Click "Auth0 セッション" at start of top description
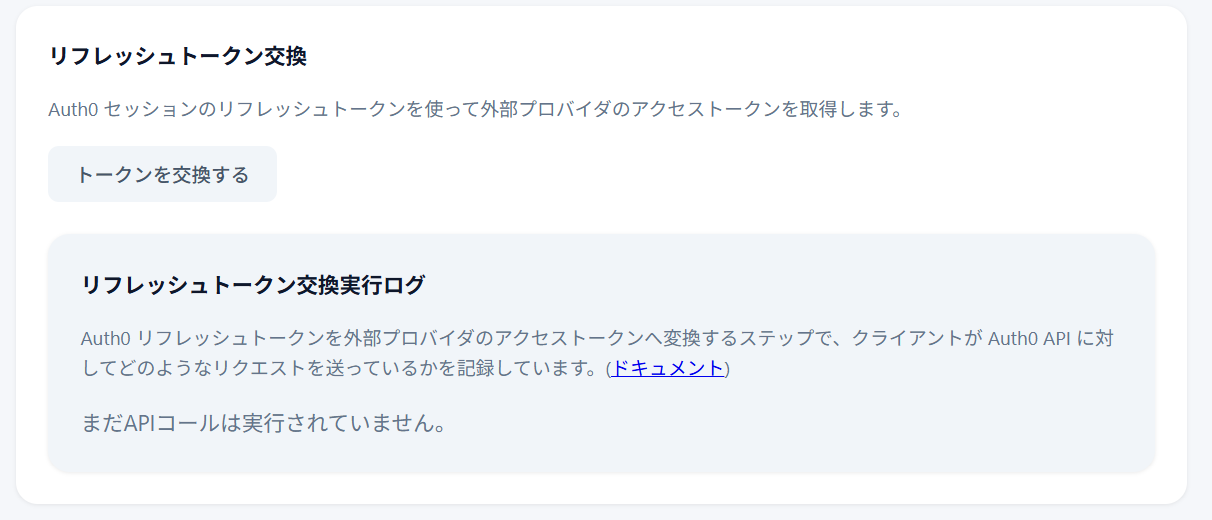 click(97, 109)
